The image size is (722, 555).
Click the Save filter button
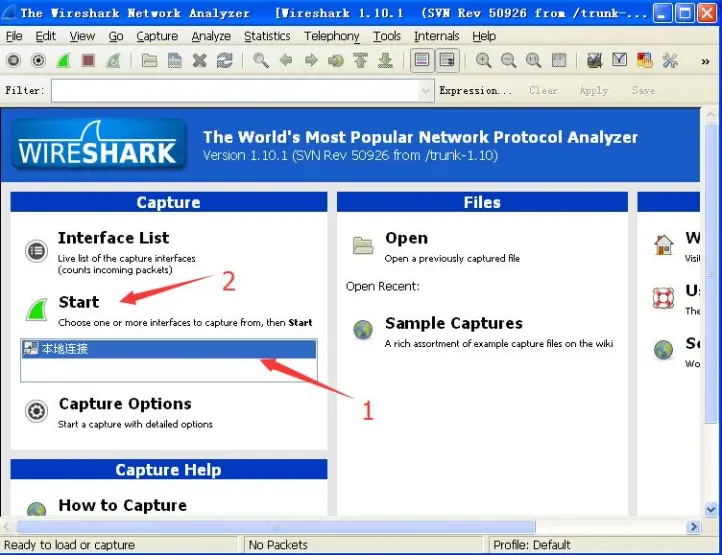click(x=643, y=91)
